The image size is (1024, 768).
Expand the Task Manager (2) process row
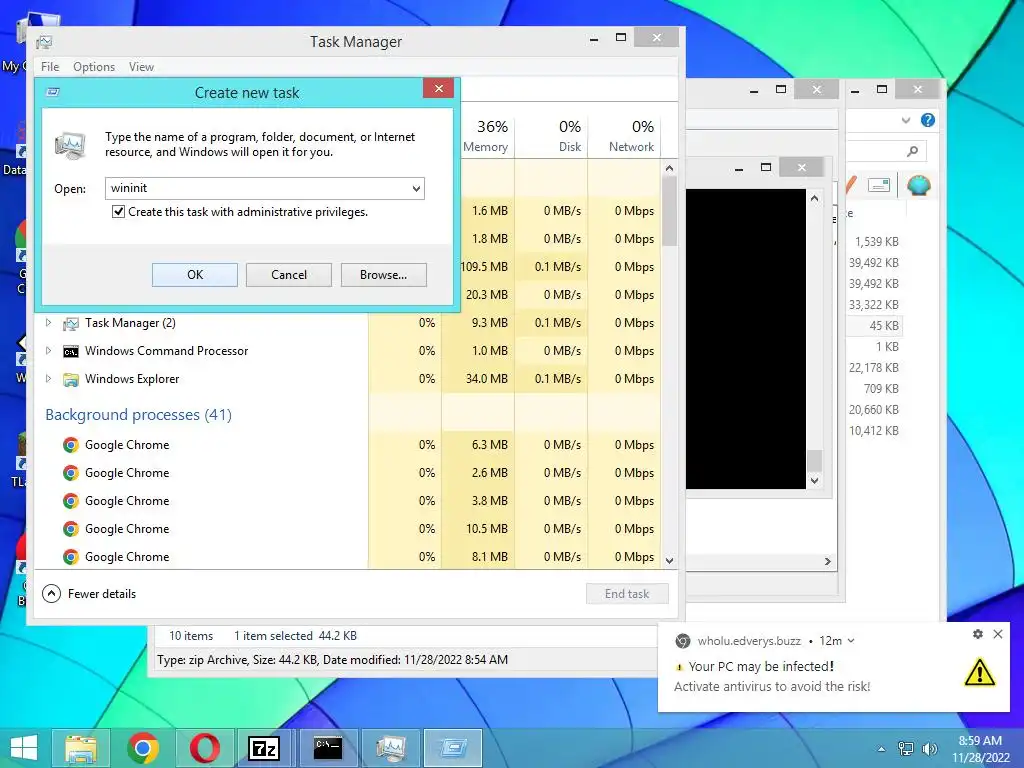pos(48,323)
